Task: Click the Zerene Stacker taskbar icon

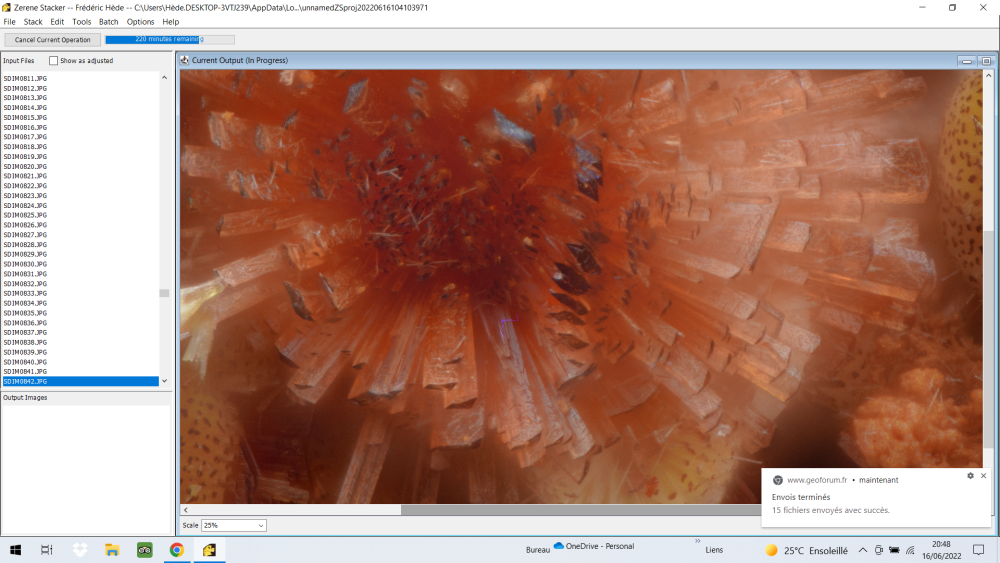Action: (210, 550)
